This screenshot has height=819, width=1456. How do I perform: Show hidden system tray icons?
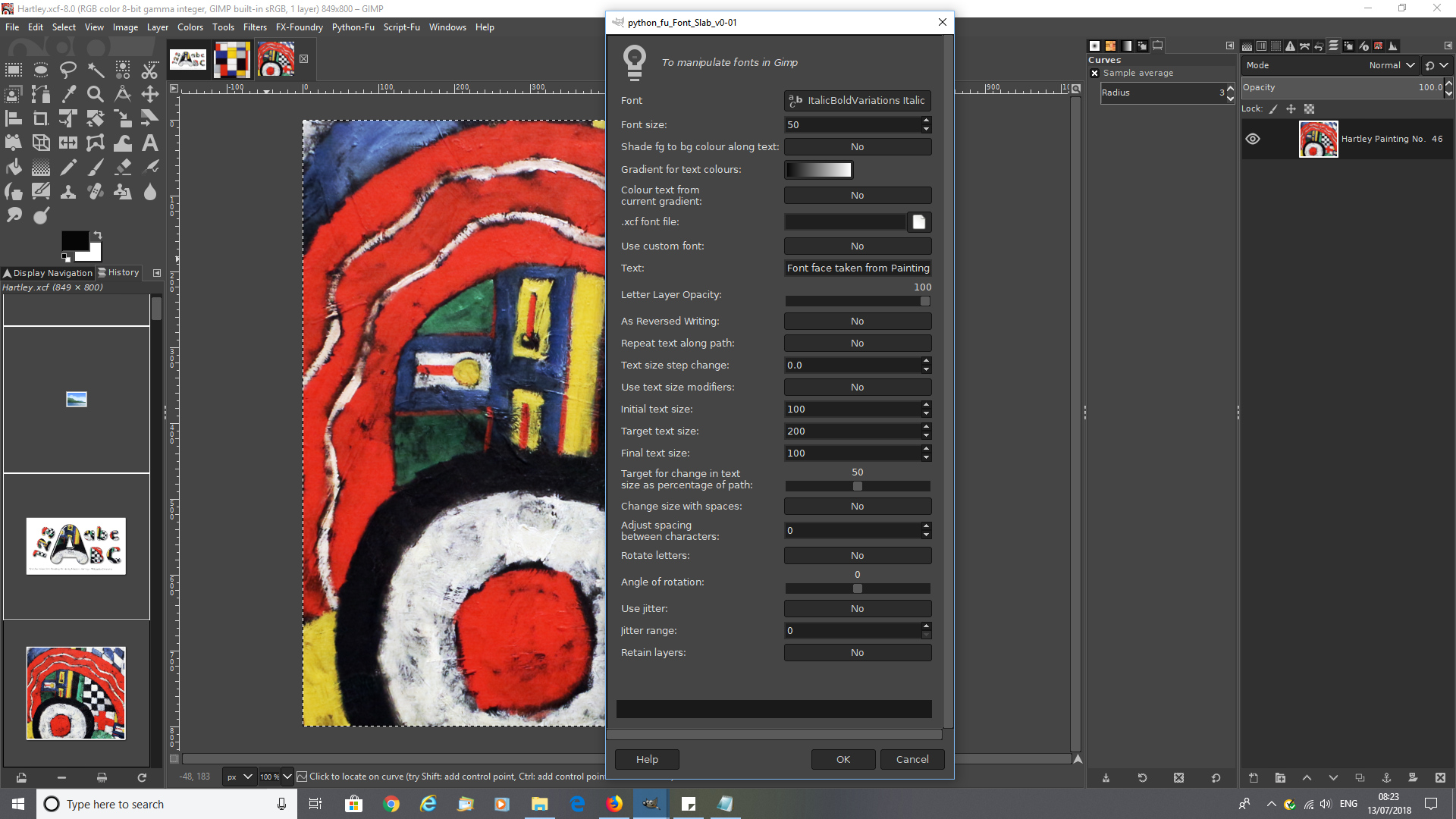coord(1272,804)
